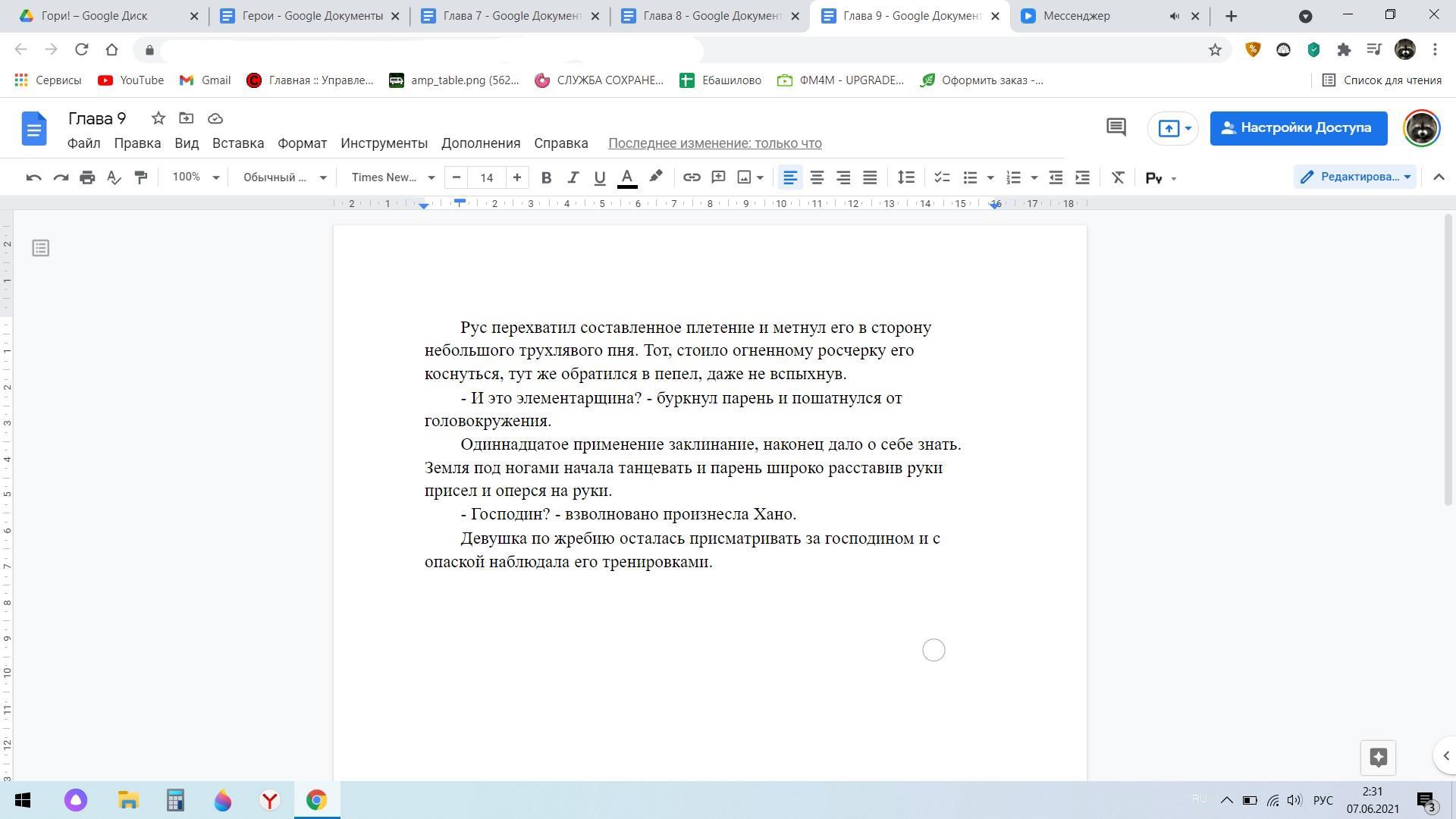This screenshot has height=819, width=1456.
Task: Click the font size input field
Action: point(486,177)
